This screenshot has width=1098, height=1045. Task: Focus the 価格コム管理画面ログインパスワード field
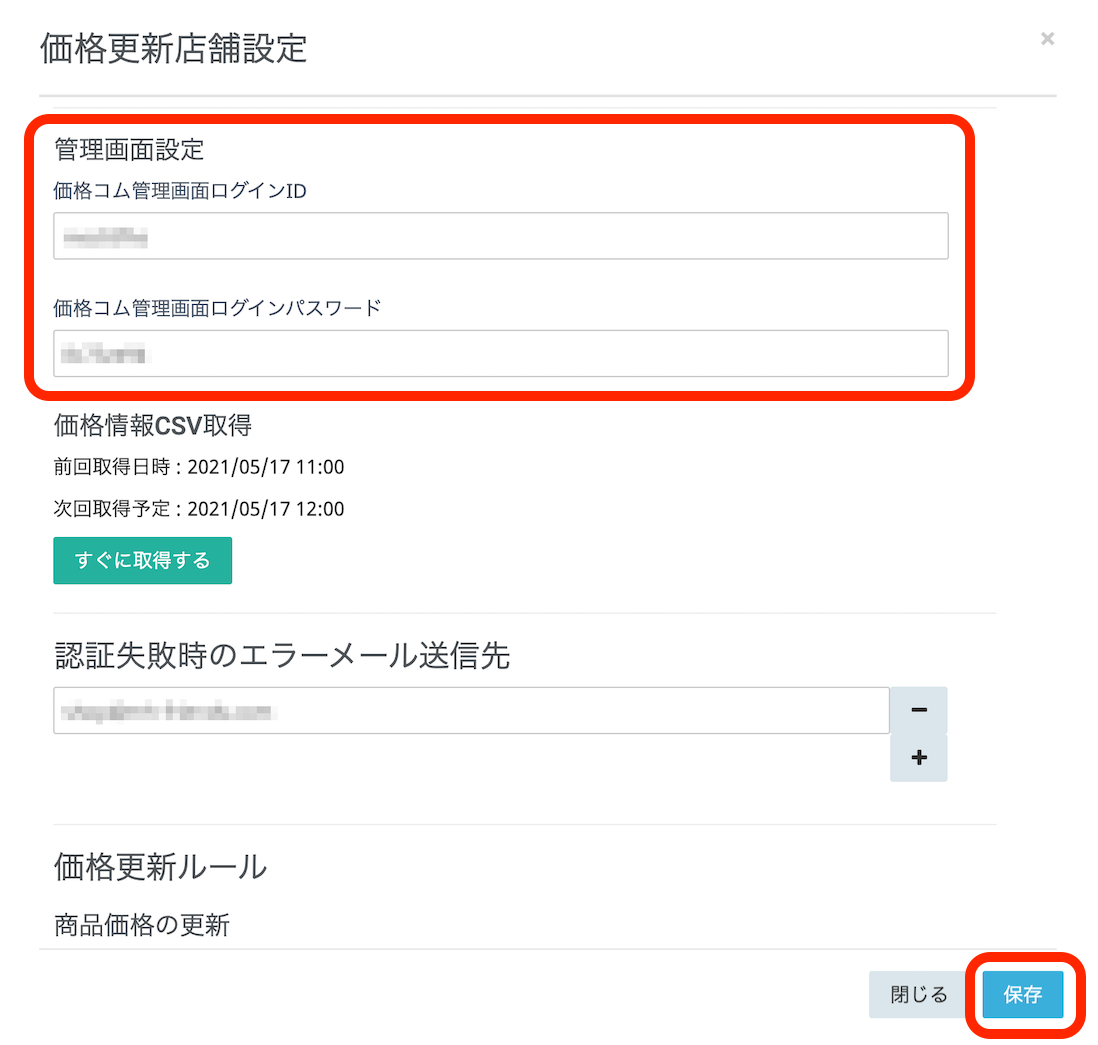[500, 353]
